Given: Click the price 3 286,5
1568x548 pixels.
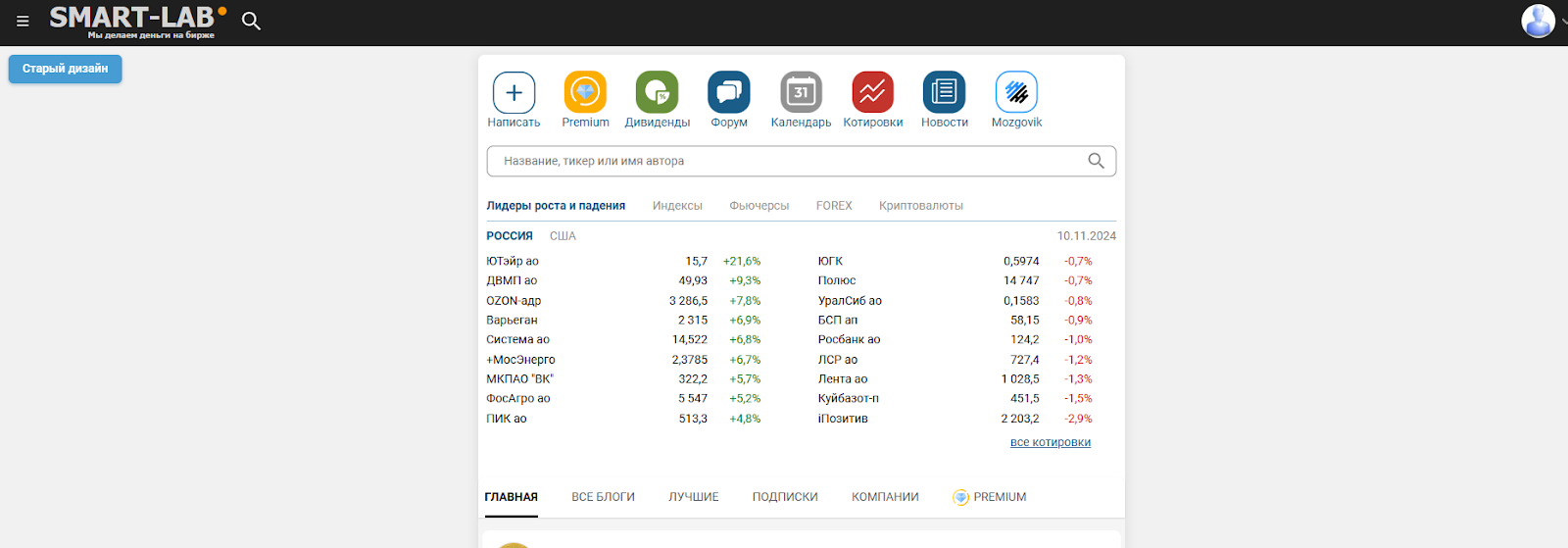Looking at the screenshot, I should click(688, 301).
